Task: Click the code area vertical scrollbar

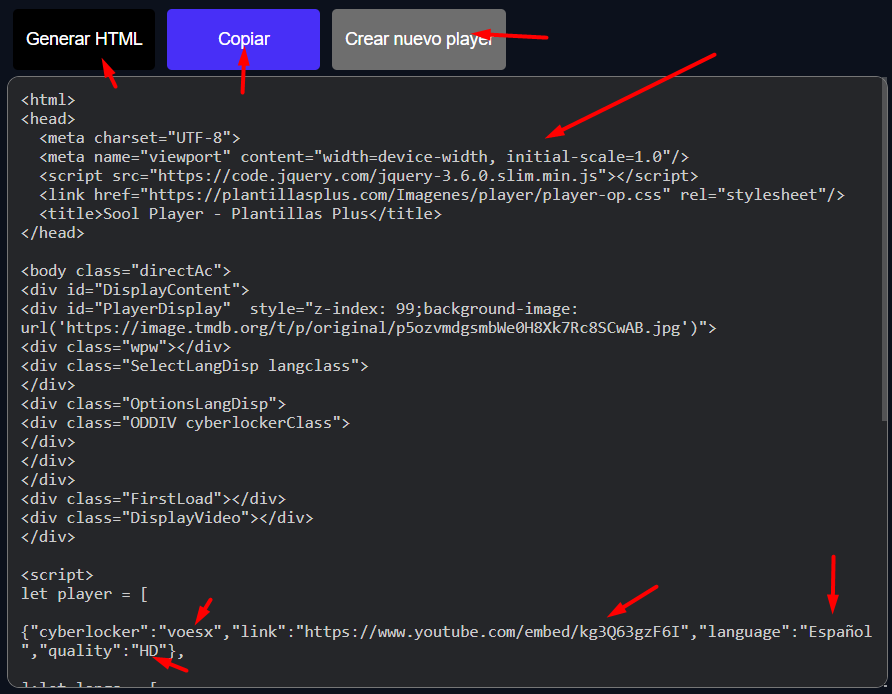Action: coord(884,250)
